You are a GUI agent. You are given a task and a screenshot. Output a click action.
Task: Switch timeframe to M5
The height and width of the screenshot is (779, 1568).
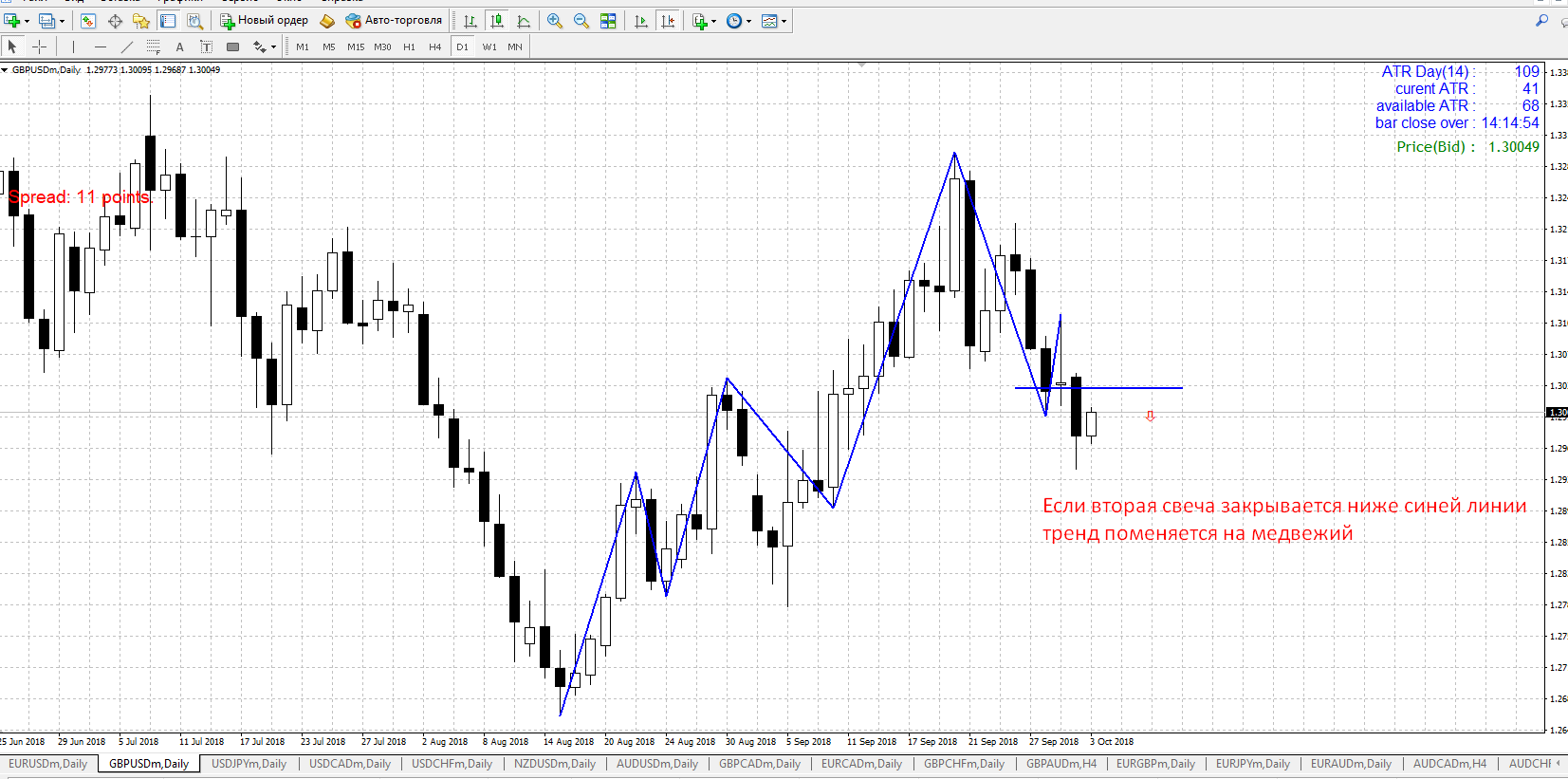point(329,46)
